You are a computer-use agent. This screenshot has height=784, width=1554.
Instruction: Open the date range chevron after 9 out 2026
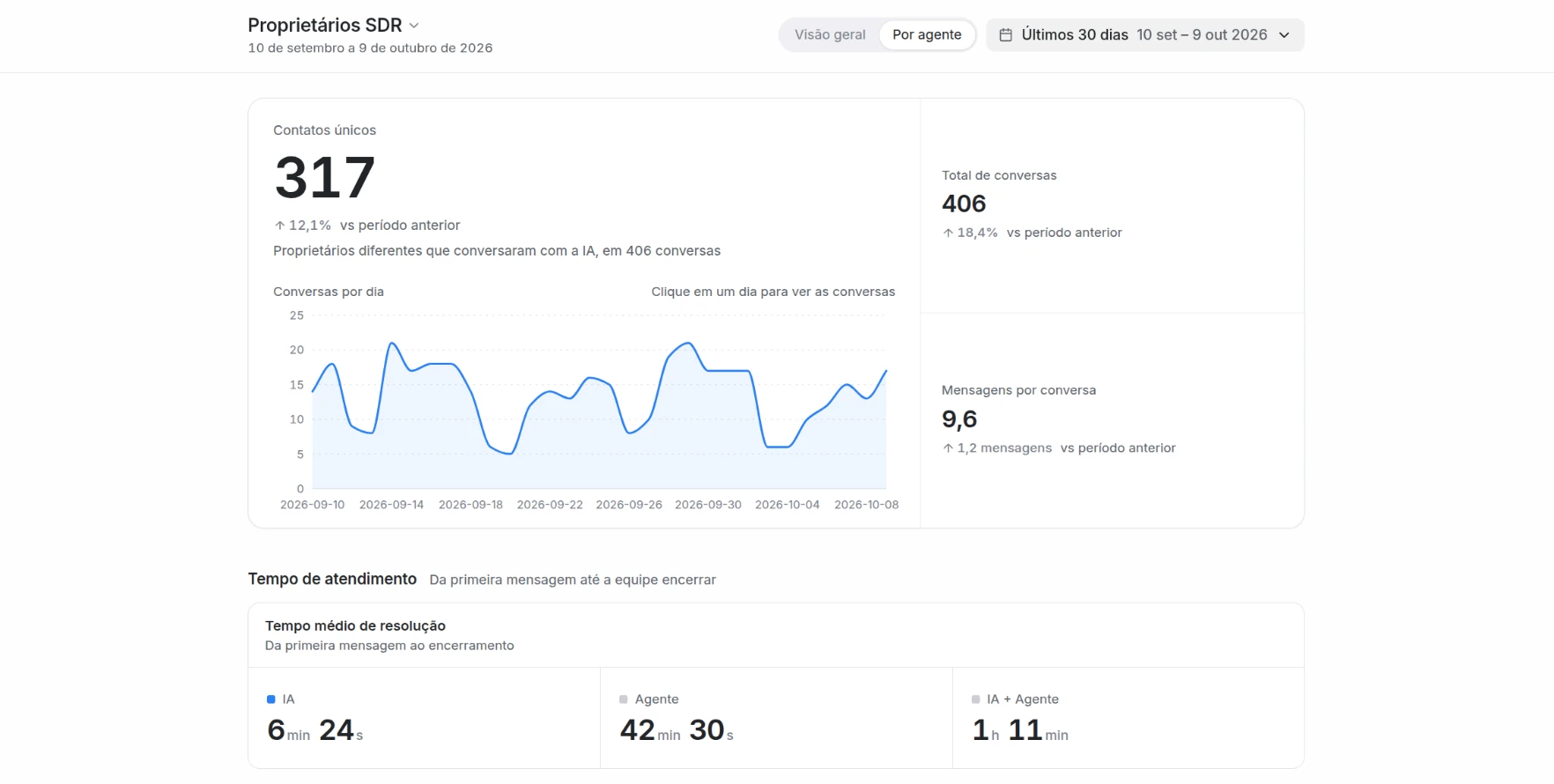pyautogui.click(x=1284, y=35)
